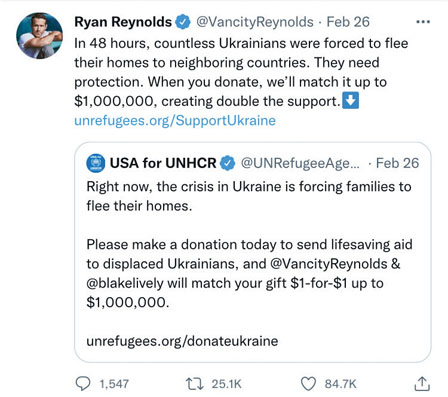
Task: Click the 25.1K retweets count
Action: (226, 384)
